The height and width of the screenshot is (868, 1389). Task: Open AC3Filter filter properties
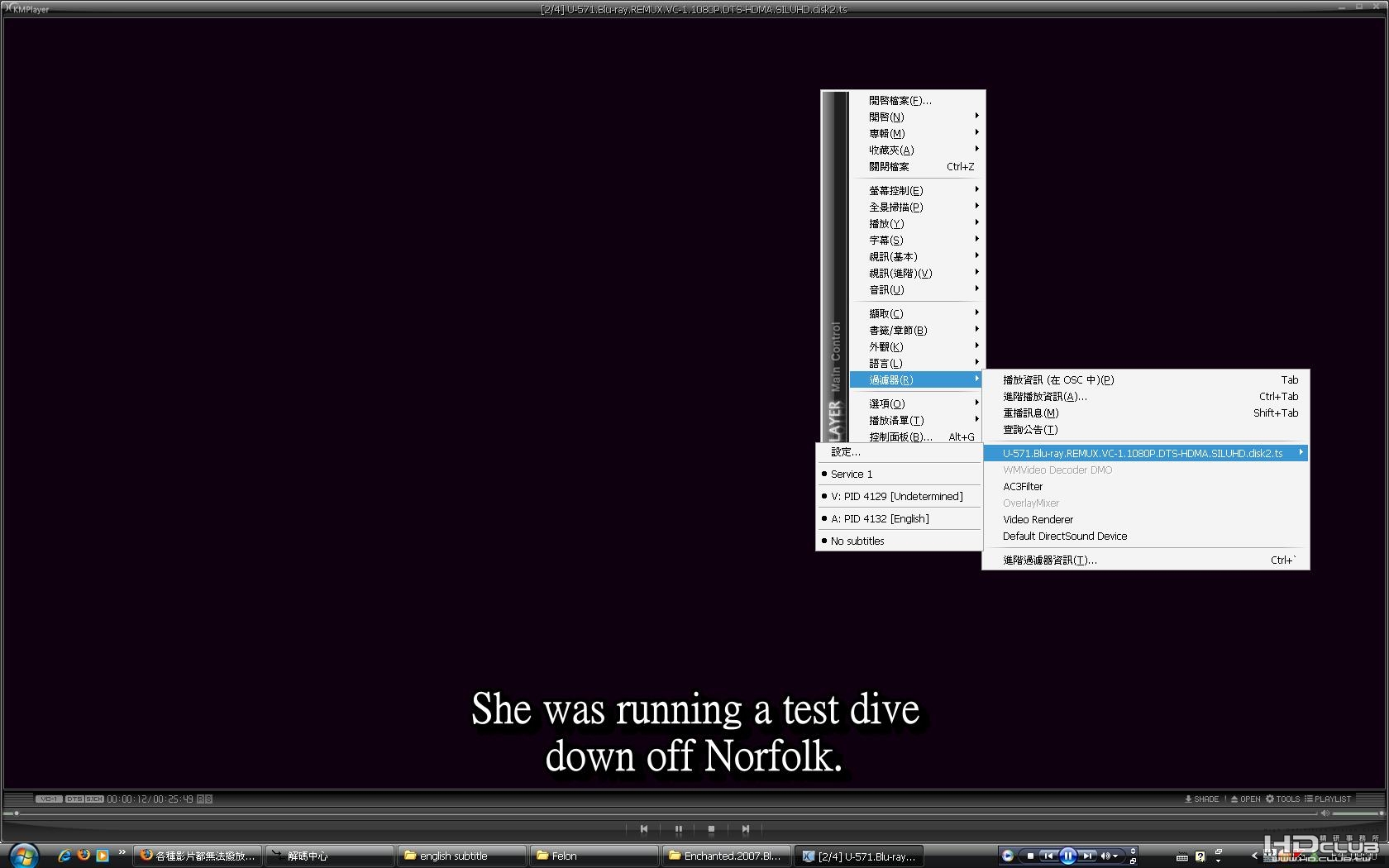[x=1146, y=486]
